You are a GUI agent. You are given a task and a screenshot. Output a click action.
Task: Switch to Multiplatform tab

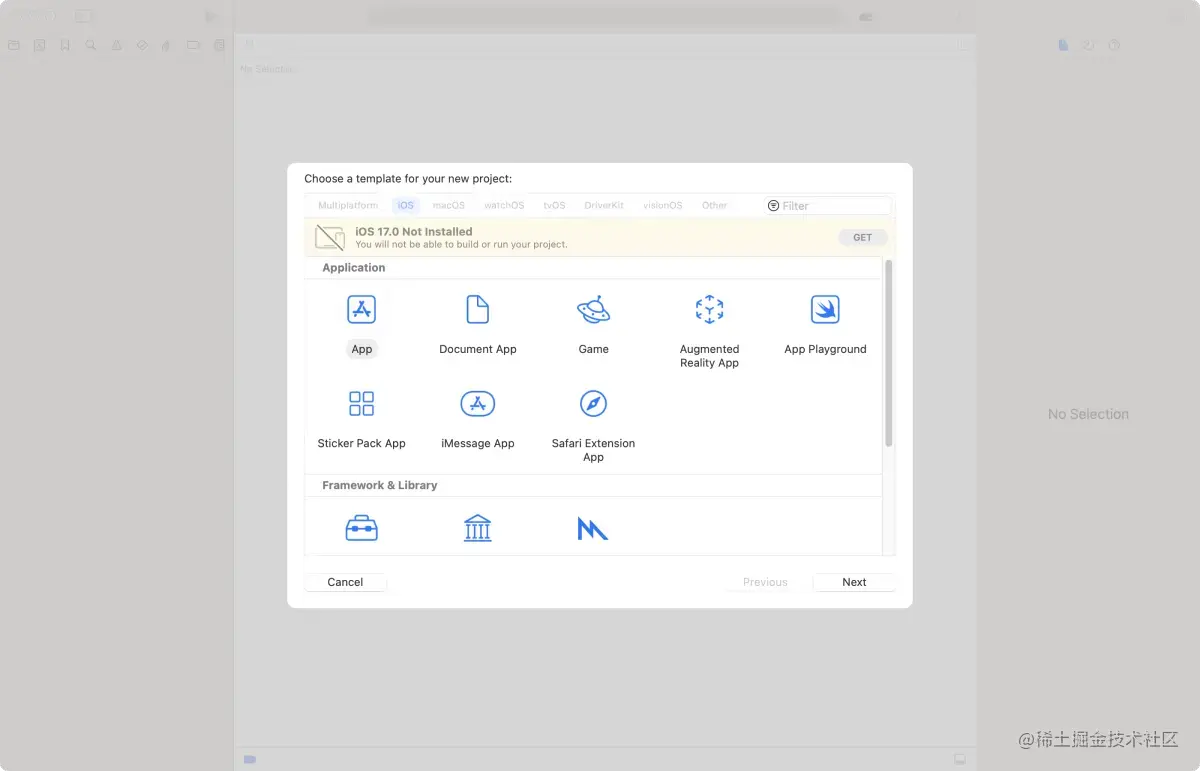(x=348, y=206)
